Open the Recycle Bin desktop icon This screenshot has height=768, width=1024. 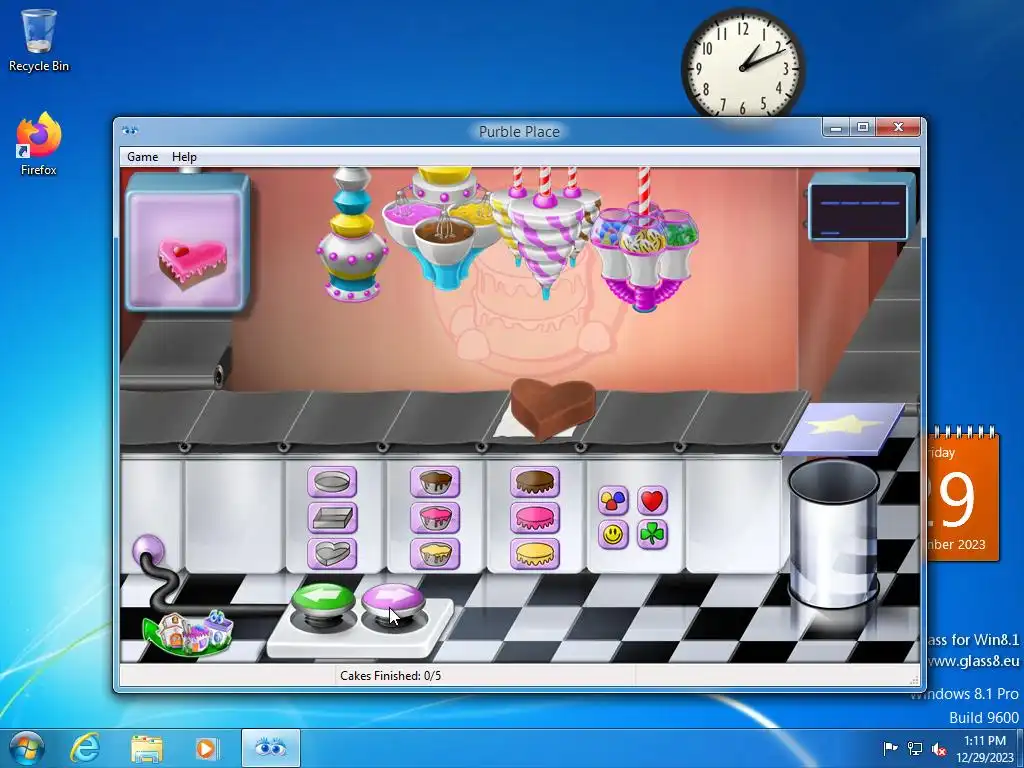click(39, 39)
